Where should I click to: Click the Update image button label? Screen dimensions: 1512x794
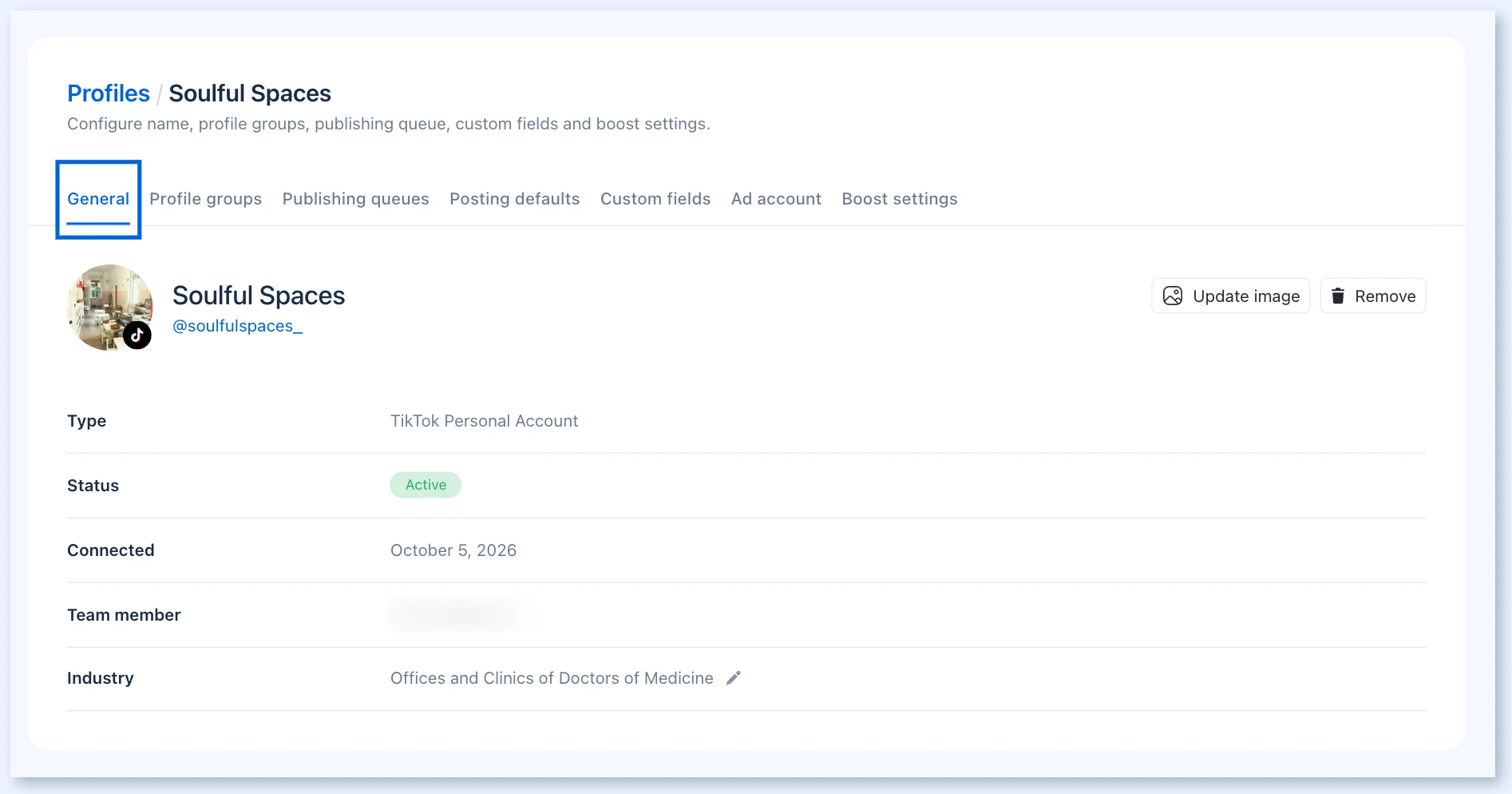click(x=1246, y=296)
